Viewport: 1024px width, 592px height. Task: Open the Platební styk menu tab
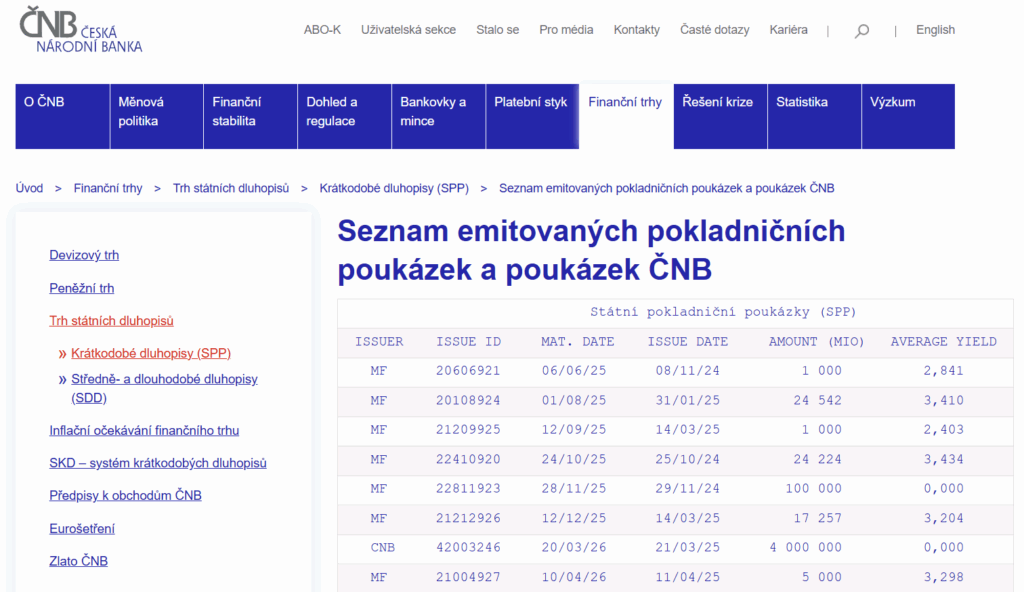click(532, 116)
